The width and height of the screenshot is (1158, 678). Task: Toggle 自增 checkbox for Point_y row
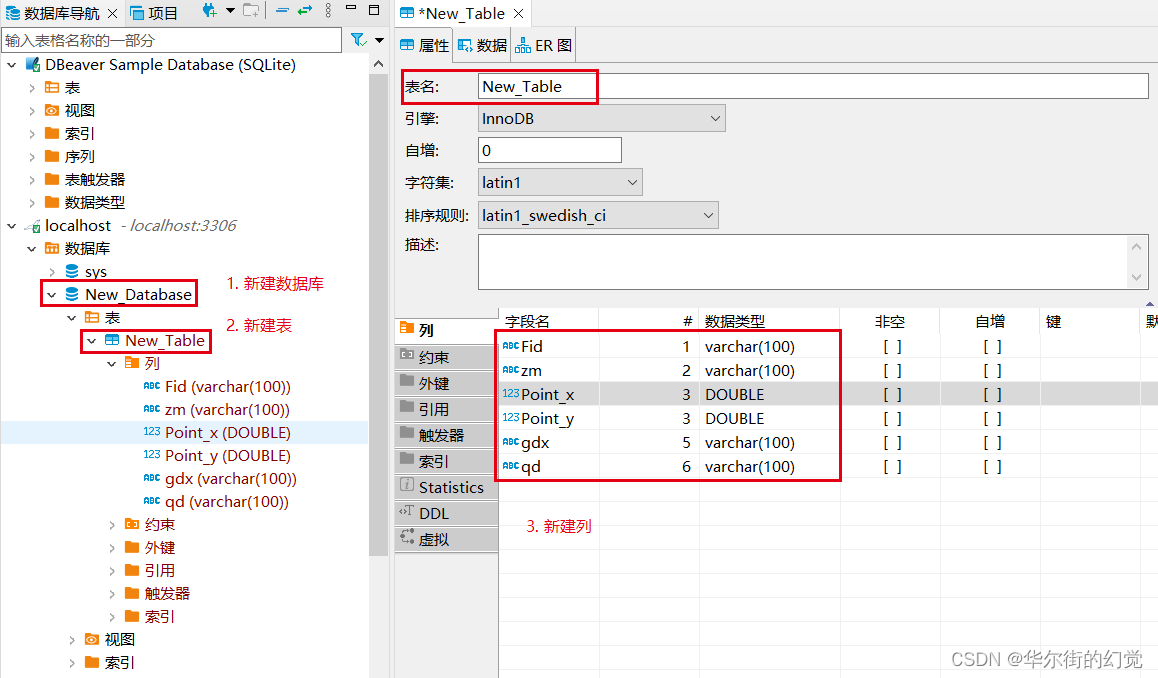(x=992, y=419)
